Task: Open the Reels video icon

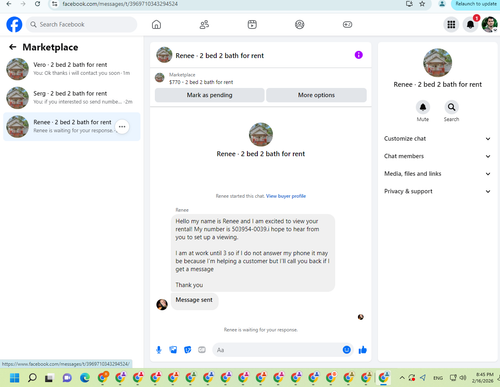Action: 252,24
